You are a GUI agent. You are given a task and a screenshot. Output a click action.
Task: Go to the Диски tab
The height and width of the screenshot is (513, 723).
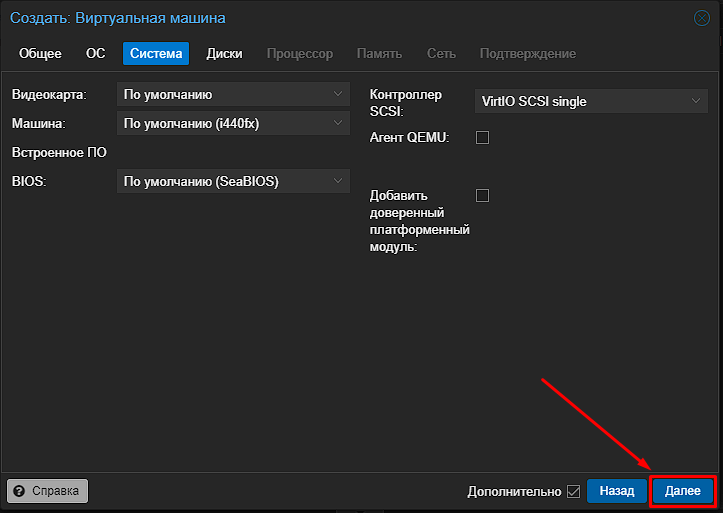tap(224, 53)
